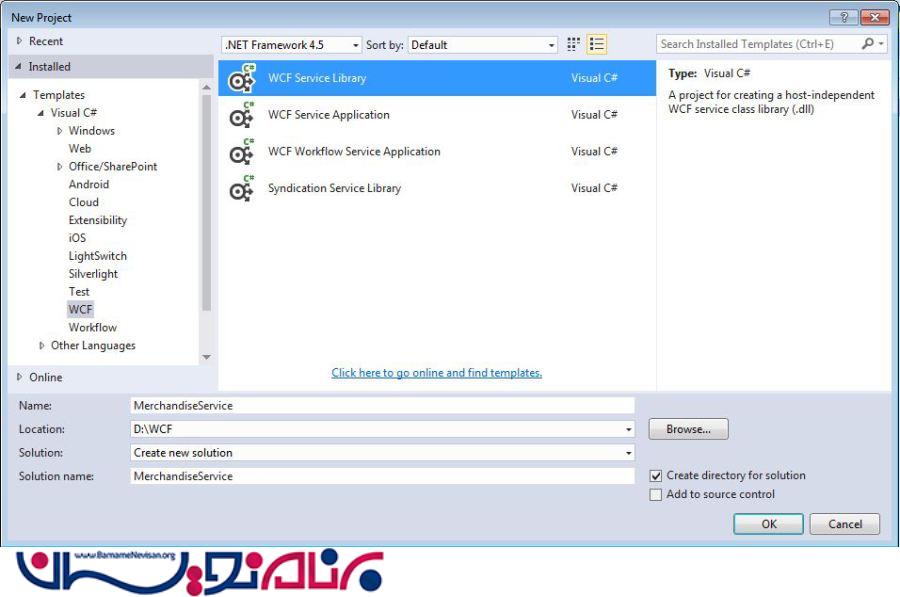Select the LightSwitch template category

click(x=98, y=256)
